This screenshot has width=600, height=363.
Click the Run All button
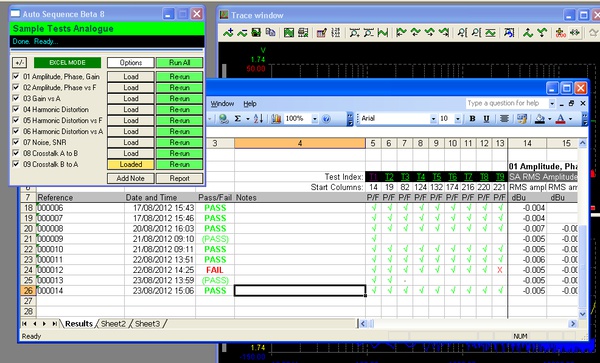179,63
